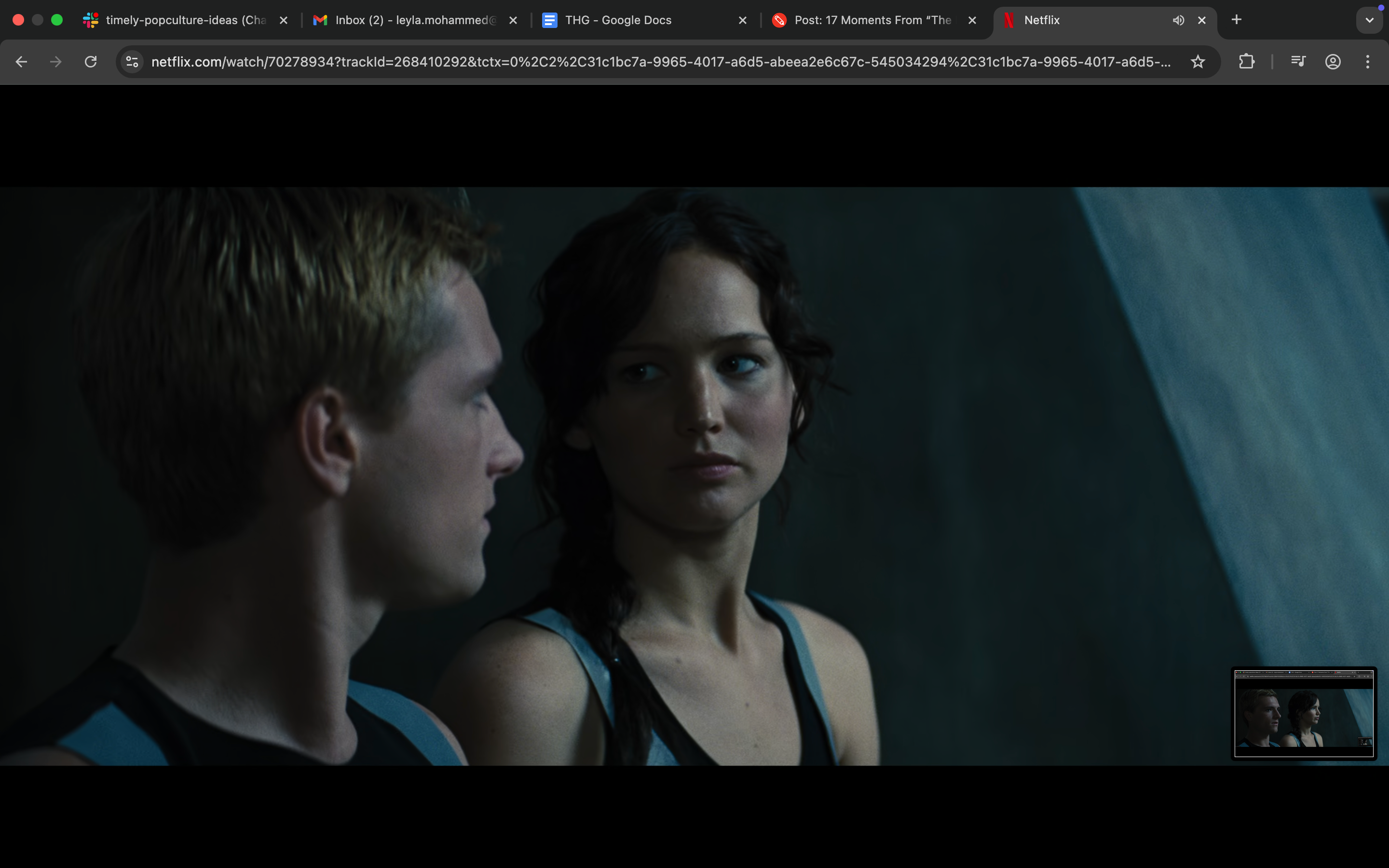Viewport: 1389px width, 868px height.
Task: Switch to timely-popculture-ideas Slack tab
Action: (178, 20)
